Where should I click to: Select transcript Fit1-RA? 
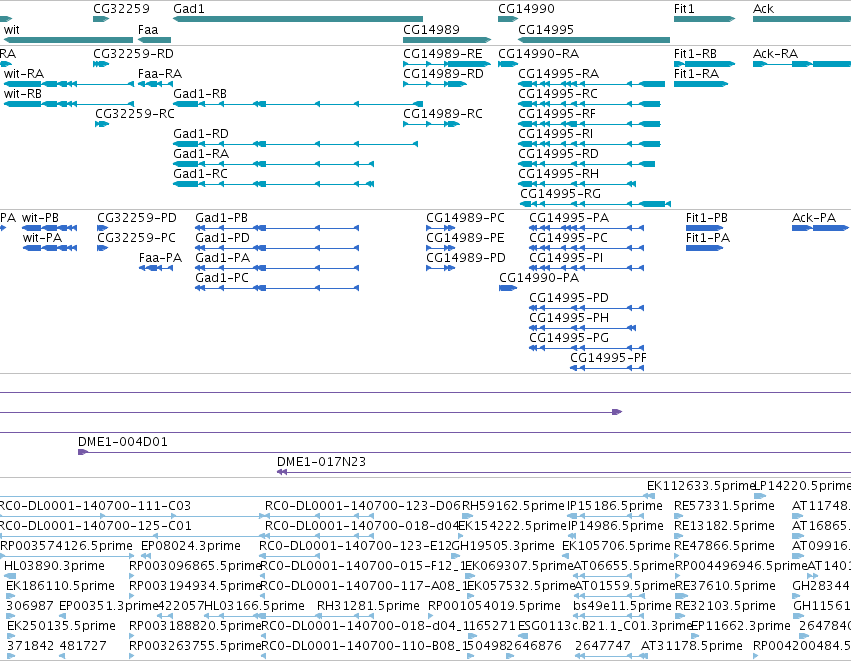(x=696, y=74)
